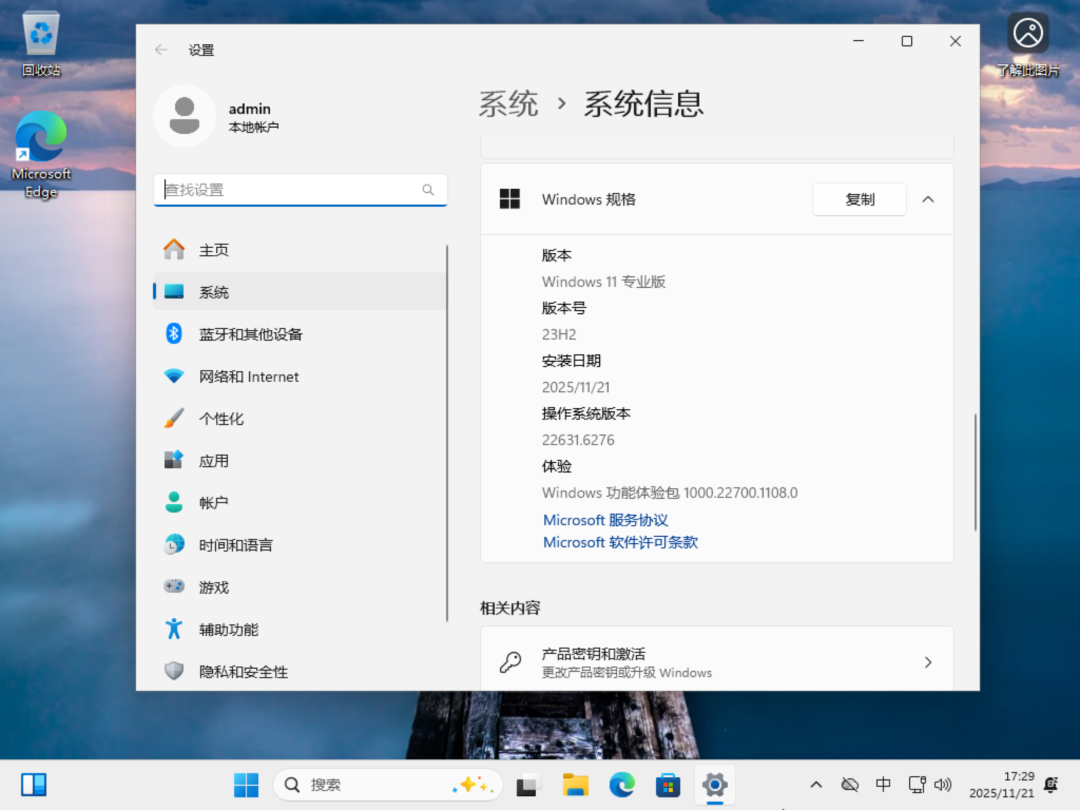Open the Bluetooth icon for 蓝牙和其他设备
The height and width of the screenshot is (810, 1080).
coord(174,334)
